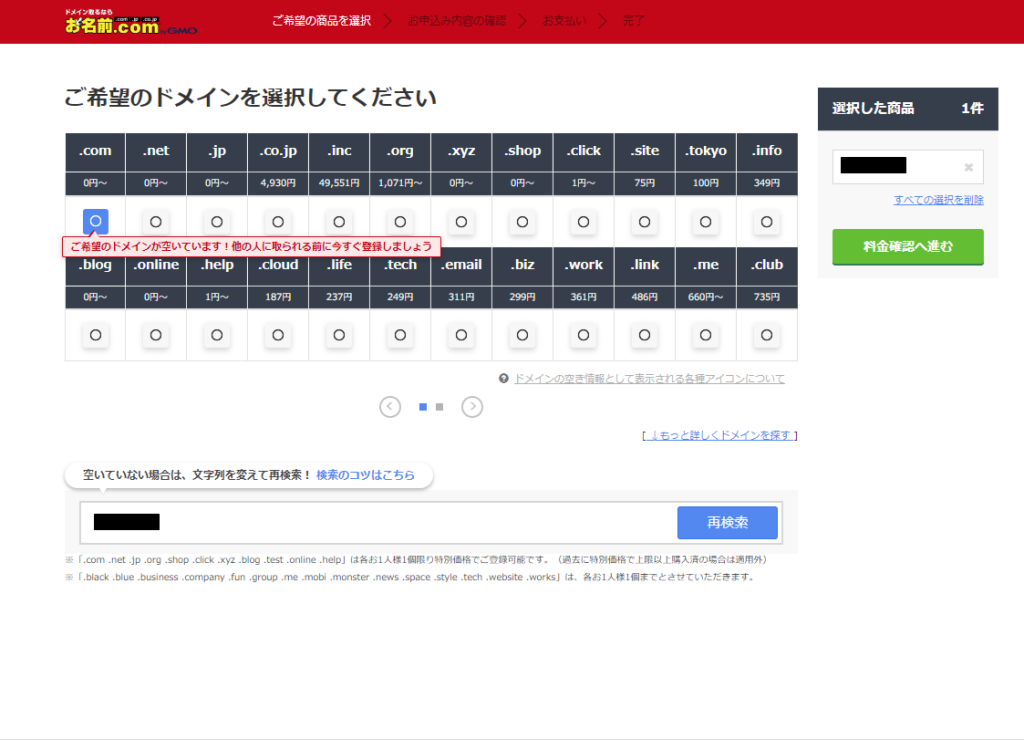
Task: Select the .jp domain option
Action: (217, 221)
